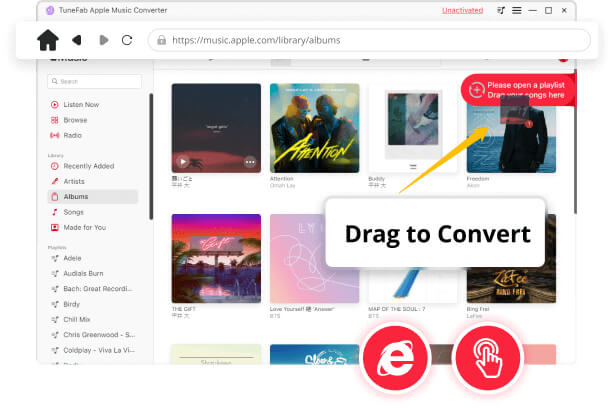
Task: Open the hamburger menu in title bar
Action: [x=516, y=11]
